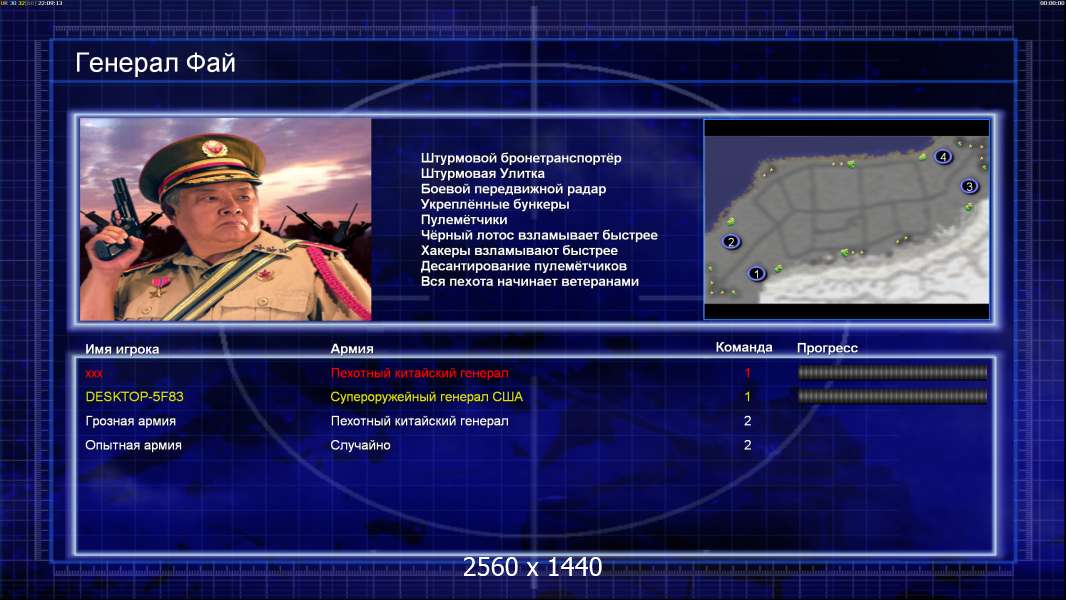This screenshot has width=1066, height=600.
Task: Click 'Боевой передвижной радар' line
Action: click(513, 189)
